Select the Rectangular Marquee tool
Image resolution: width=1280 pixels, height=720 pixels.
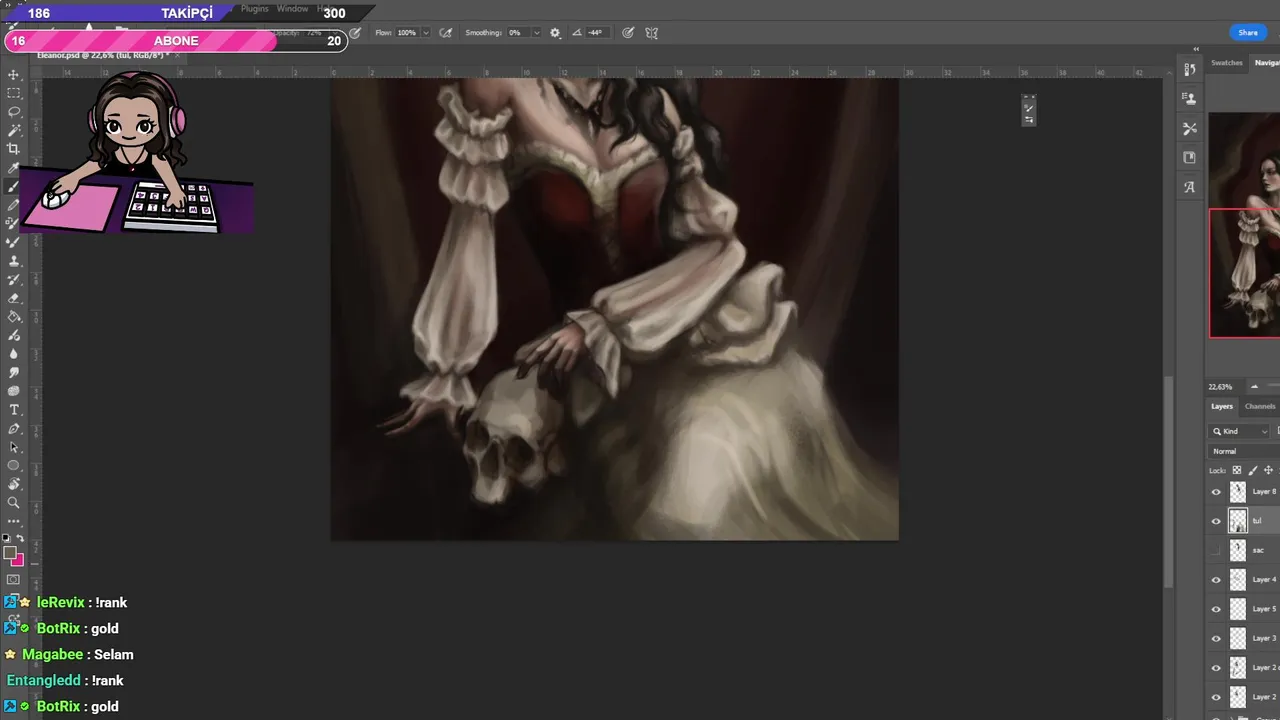click(x=14, y=93)
